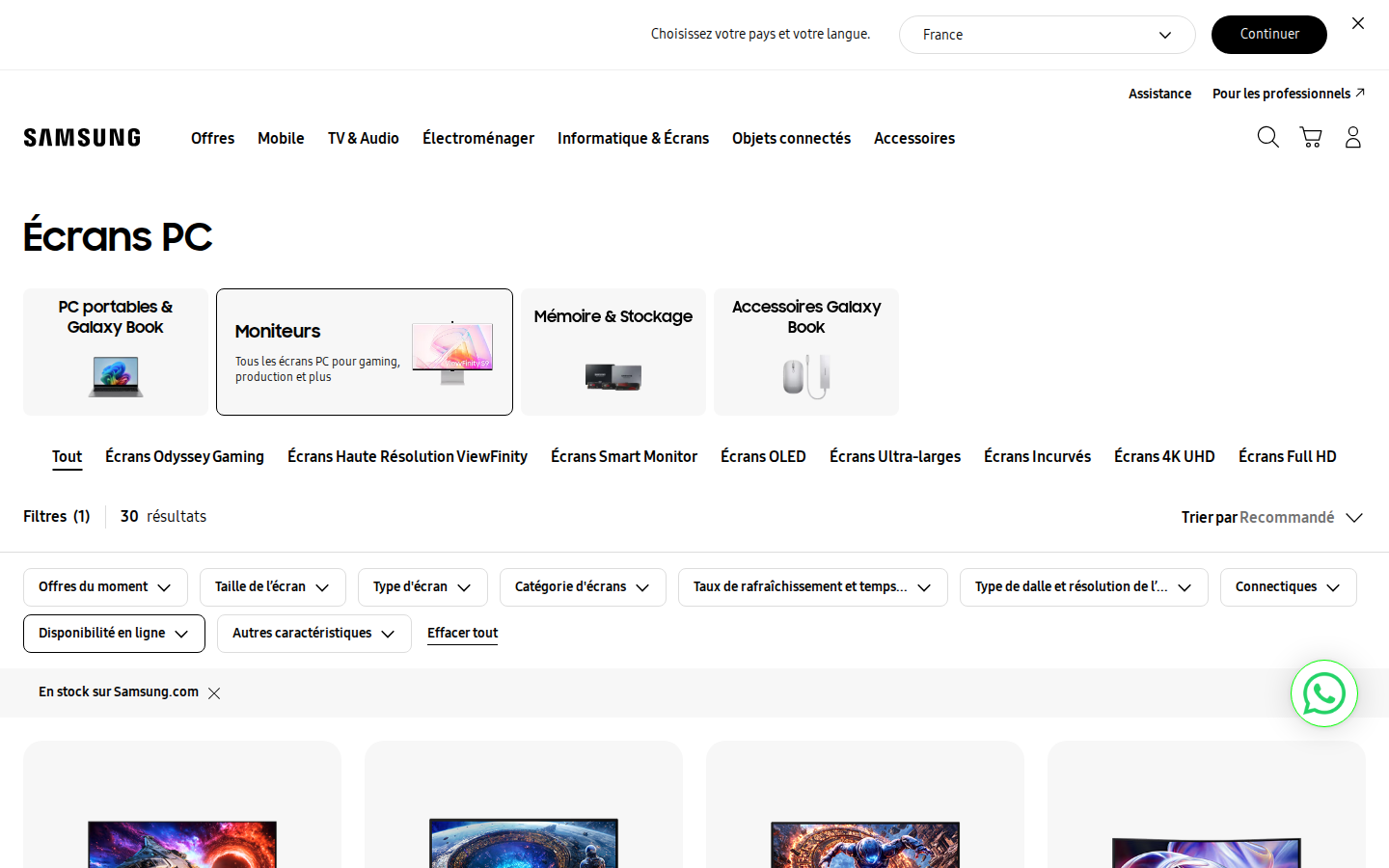This screenshot has height=868, width=1389.
Task: Switch to the Écrans OLED tab
Action: [763, 457]
